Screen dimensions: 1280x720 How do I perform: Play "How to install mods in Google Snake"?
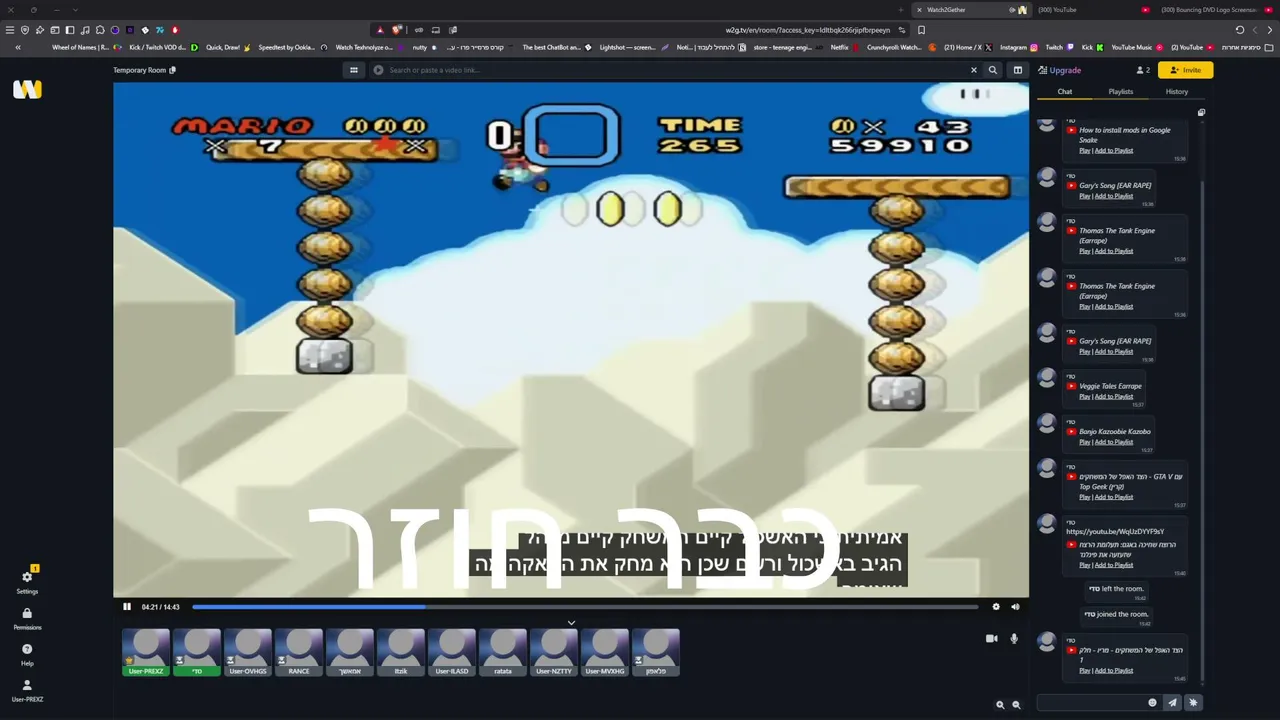coord(1084,151)
